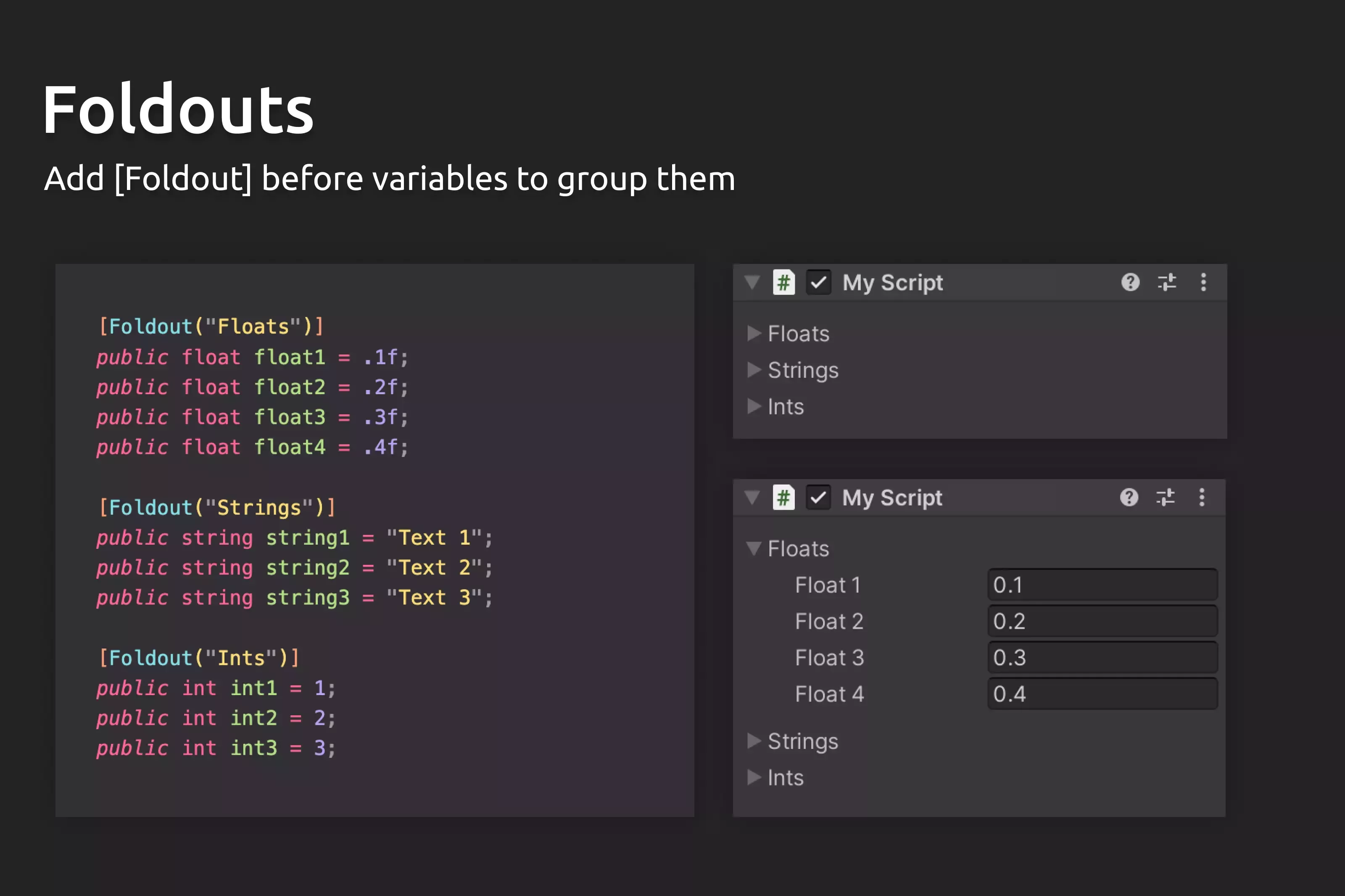Open three-dot menu in bottom My Script
This screenshot has height=896, width=1345.
[x=1202, y=498]
